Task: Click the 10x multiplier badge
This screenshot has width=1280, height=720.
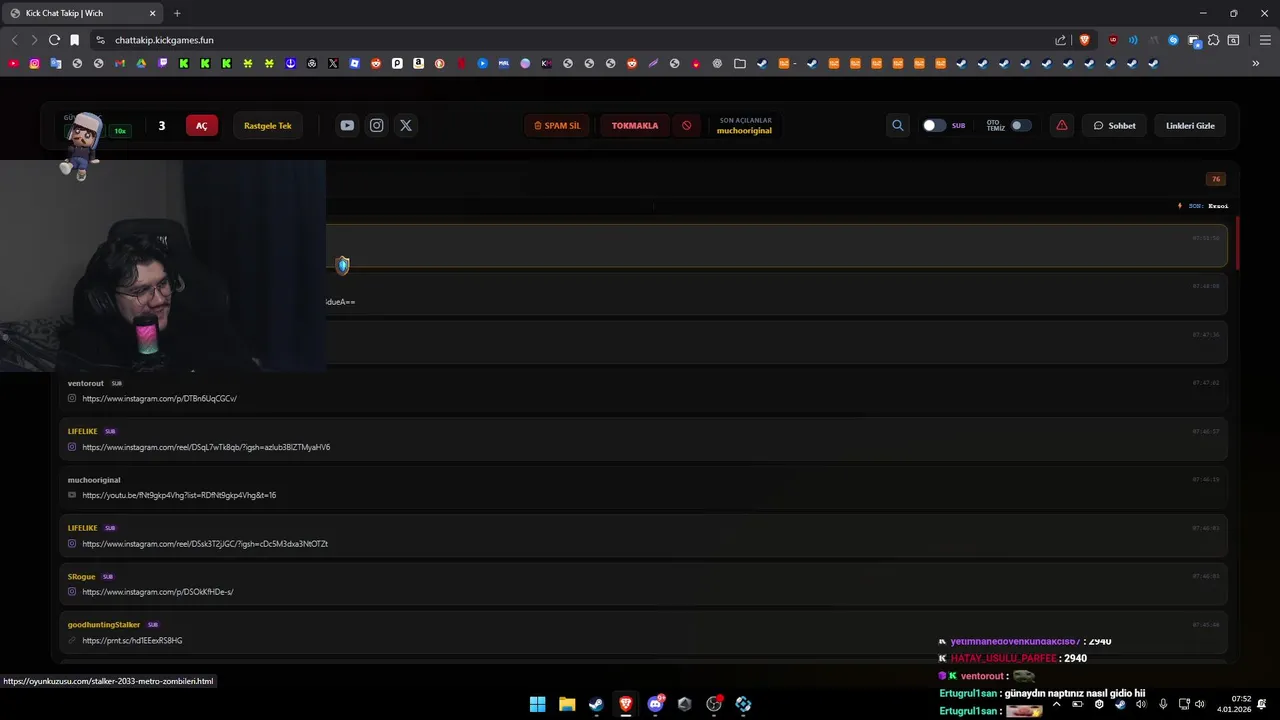Action: click(120, 131)
